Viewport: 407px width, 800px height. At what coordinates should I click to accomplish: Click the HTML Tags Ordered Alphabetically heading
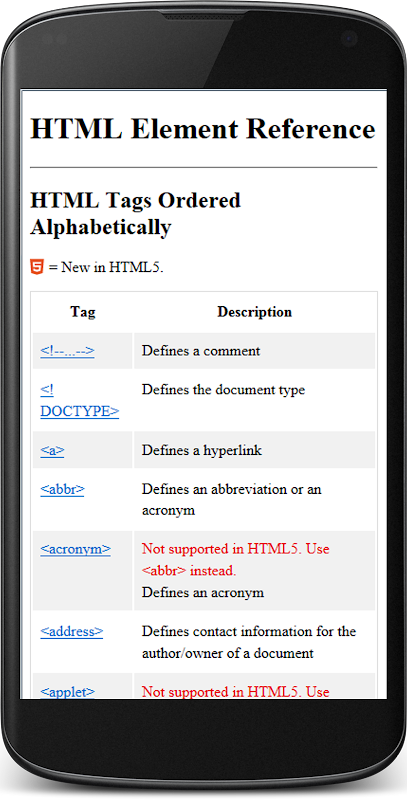point(135,214)
